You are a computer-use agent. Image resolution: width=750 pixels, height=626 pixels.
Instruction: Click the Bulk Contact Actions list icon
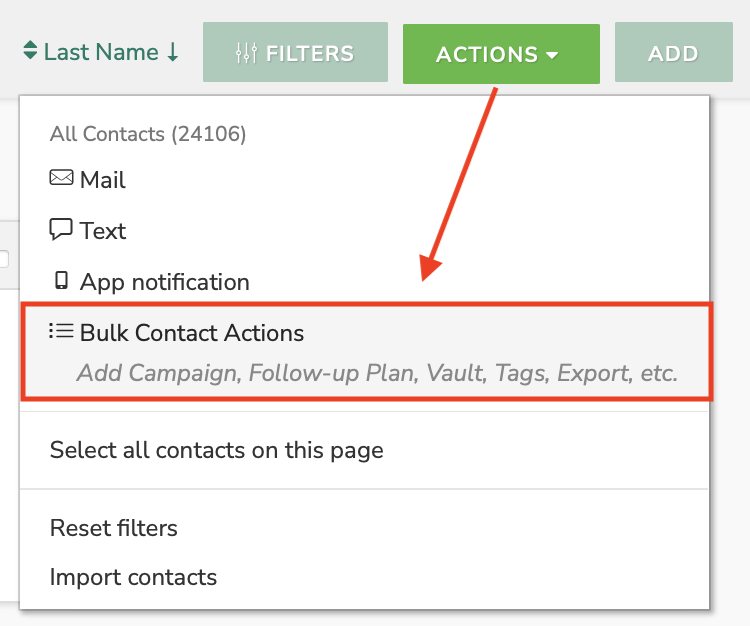point(61,331)
